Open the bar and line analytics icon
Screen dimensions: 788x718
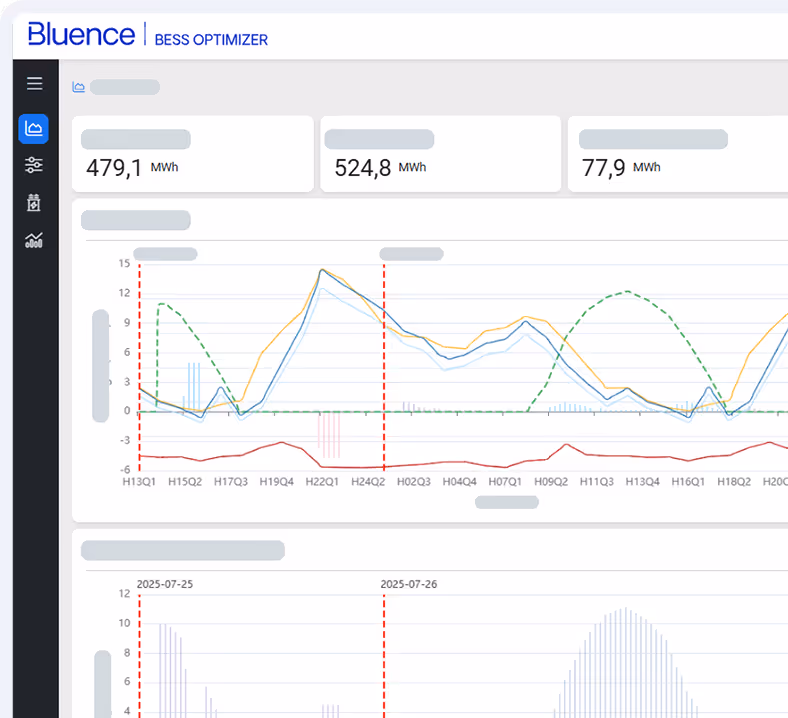34,240
